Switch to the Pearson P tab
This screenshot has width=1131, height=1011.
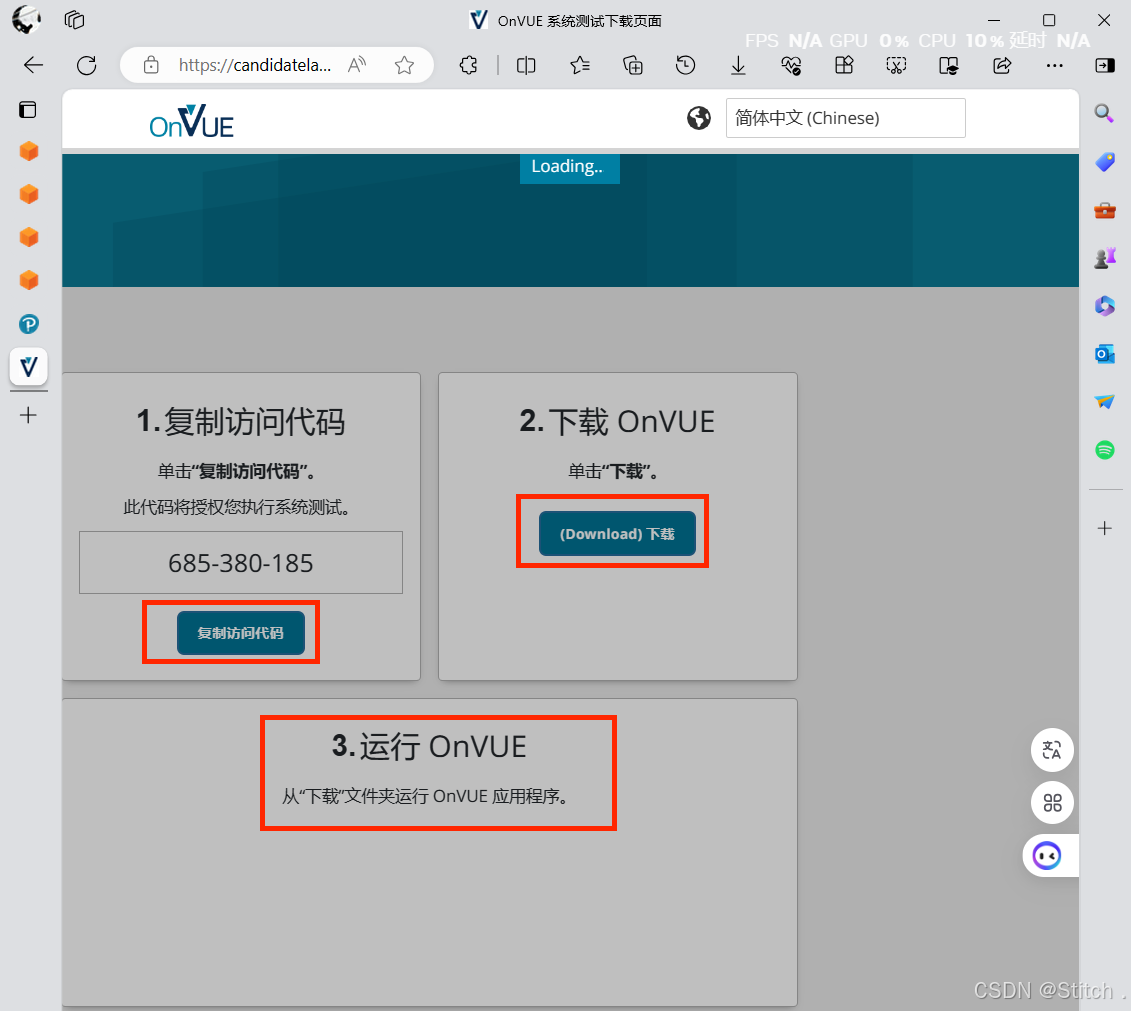tap(28, 324)
